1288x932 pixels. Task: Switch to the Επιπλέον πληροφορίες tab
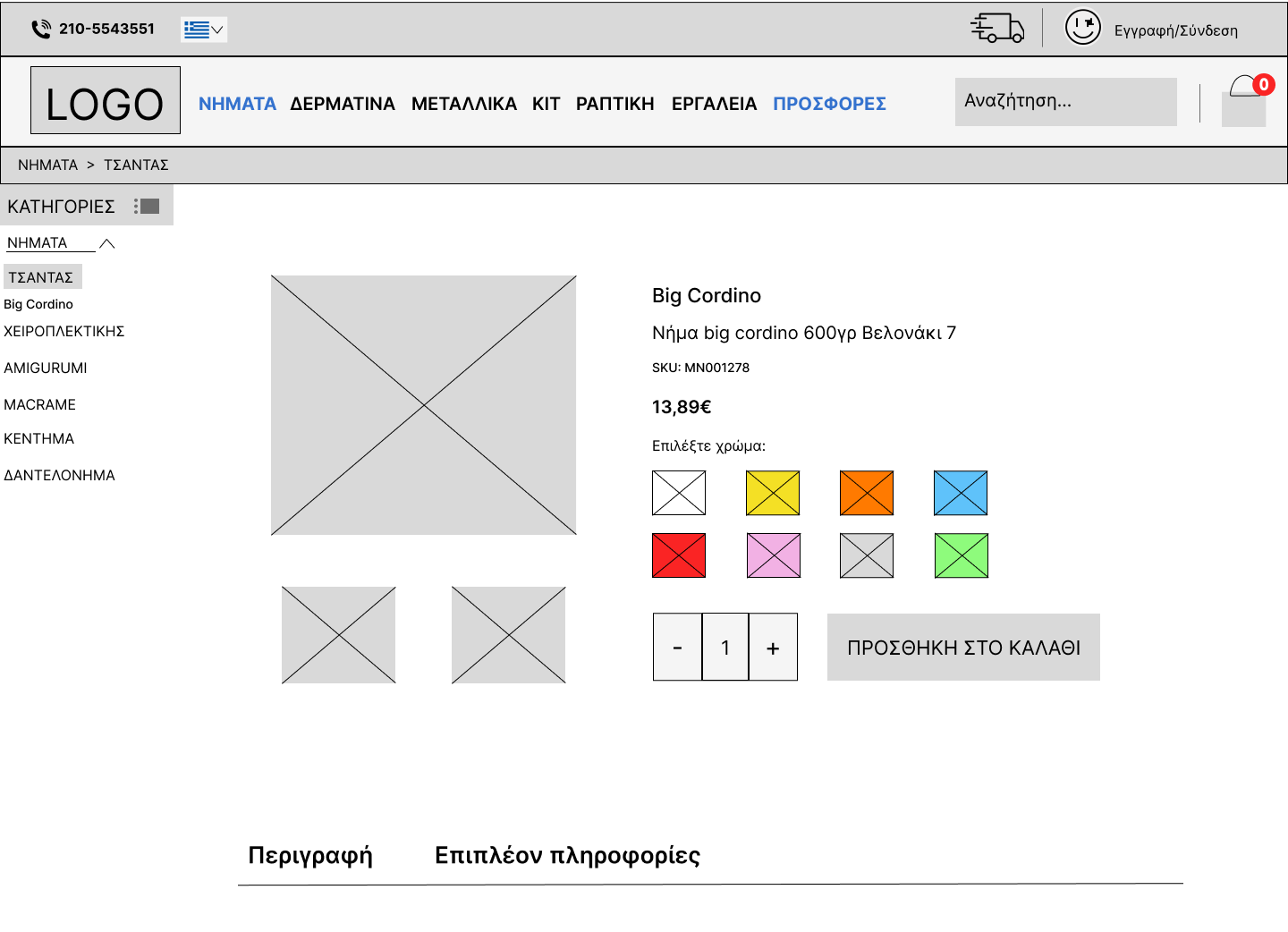567,856
